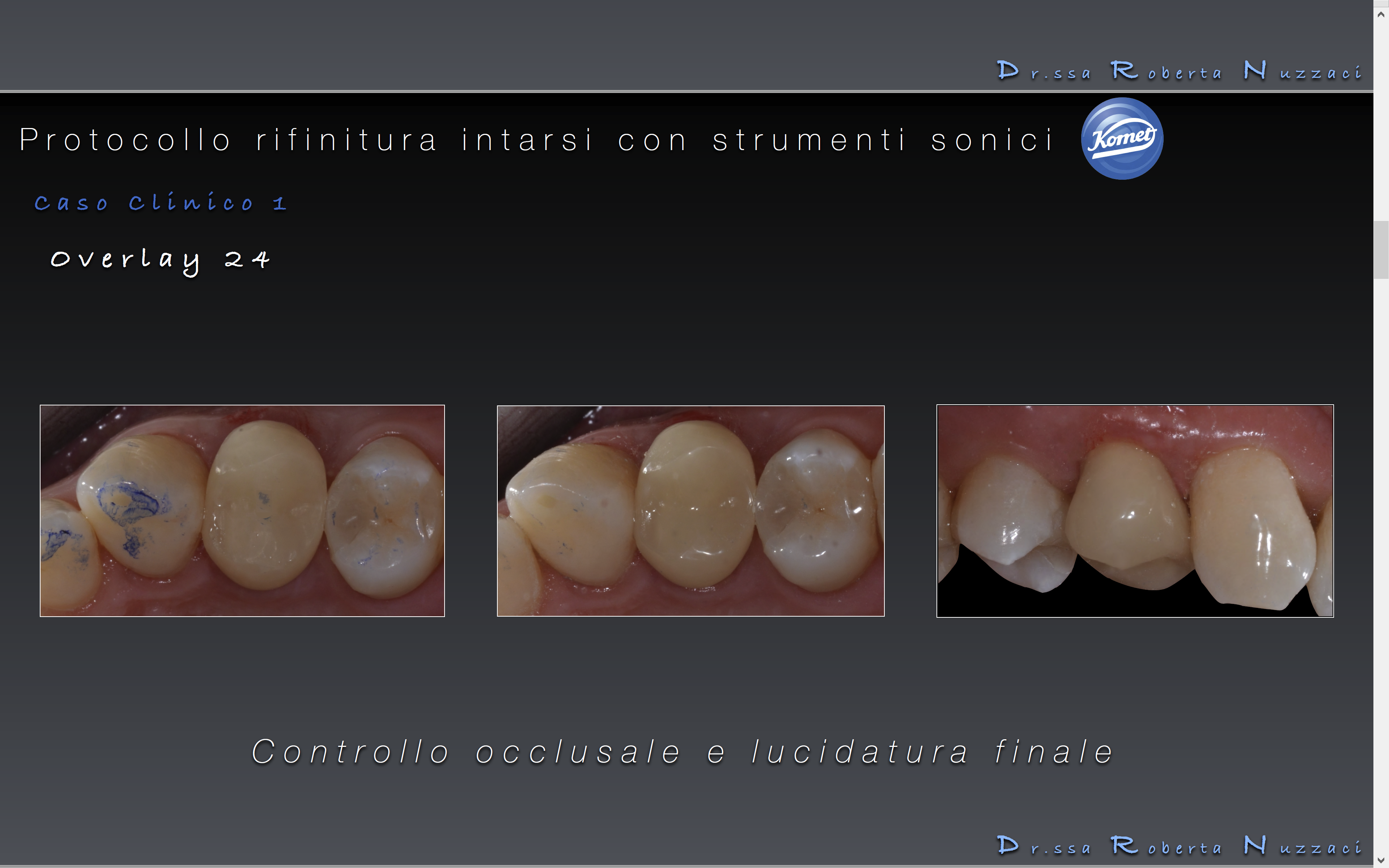Open the occlusal photo with blue markings
The width and height of the screenshot is (1389, 868).
pyautogui.click(x=242, y=511)
